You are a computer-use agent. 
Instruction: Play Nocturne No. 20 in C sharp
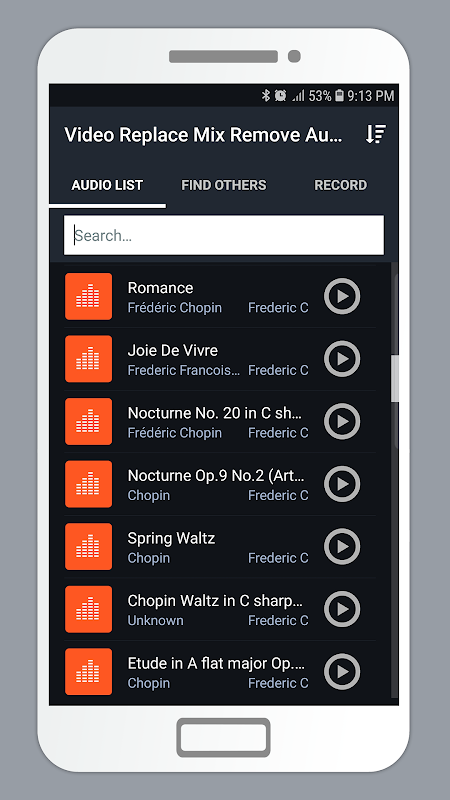tap(342, 421)
